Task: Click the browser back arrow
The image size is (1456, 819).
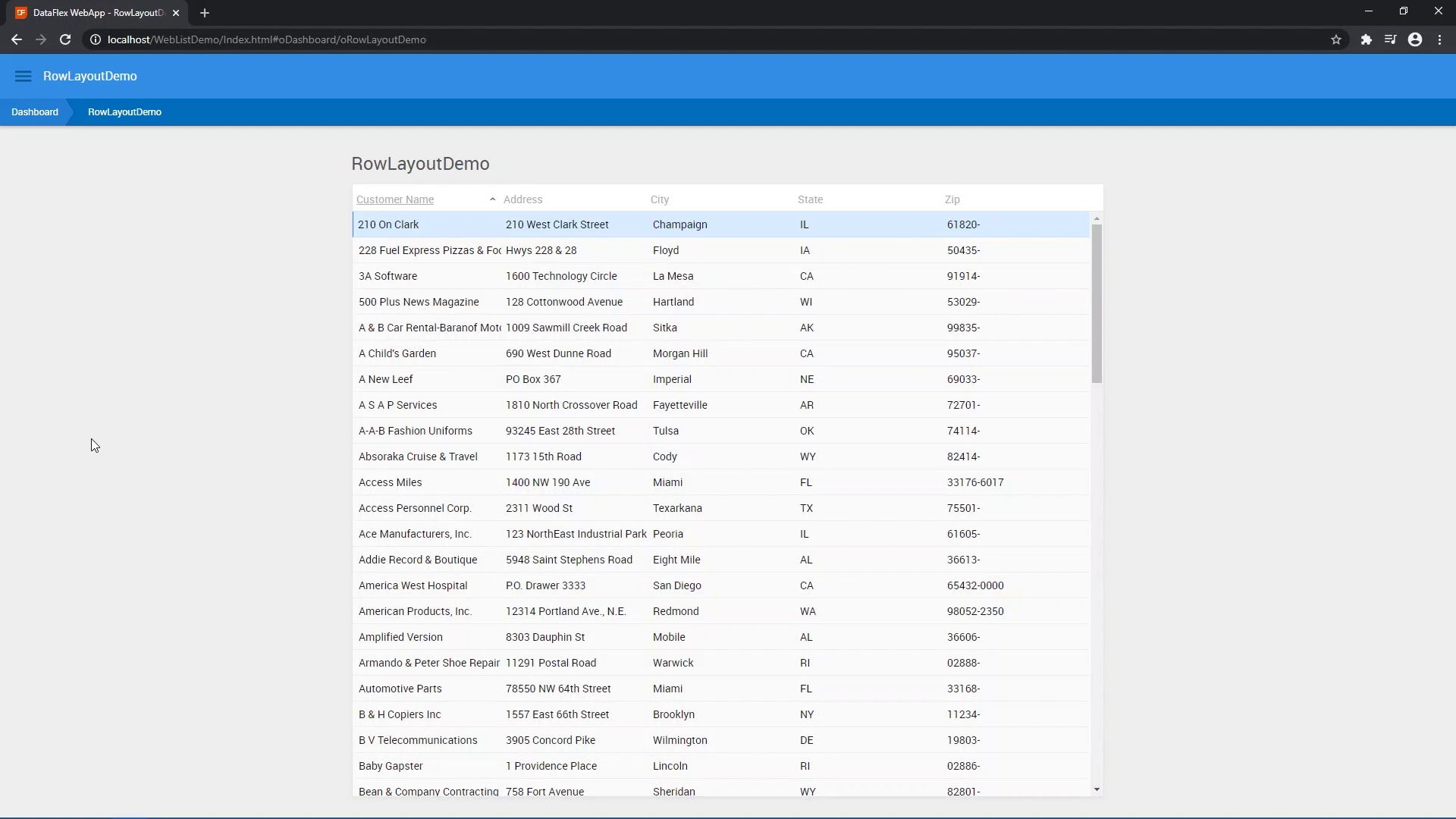Action: click(x=17, y=39)
